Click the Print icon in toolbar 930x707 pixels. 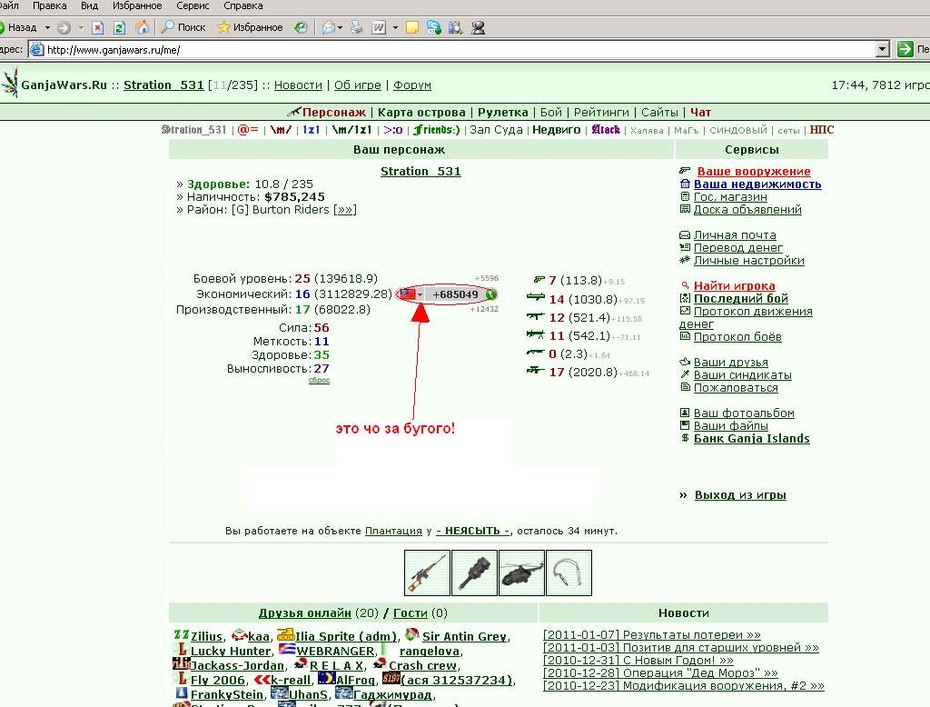[356, 27]
